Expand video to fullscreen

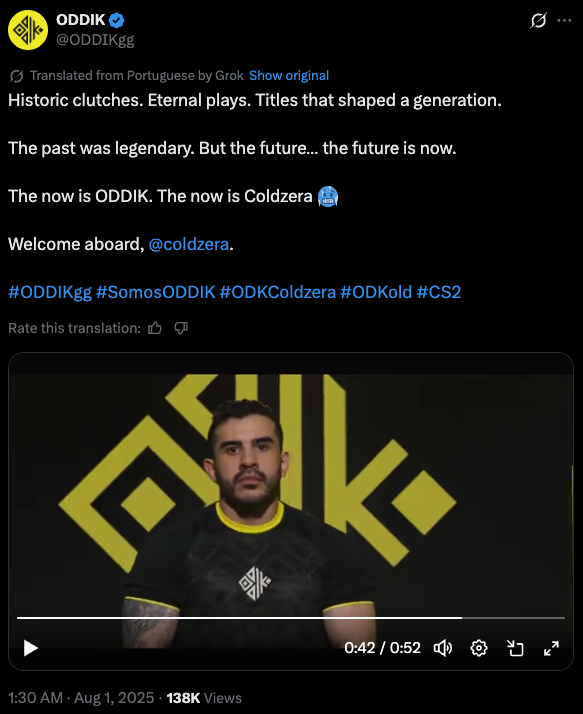click(x=551, y=648)
